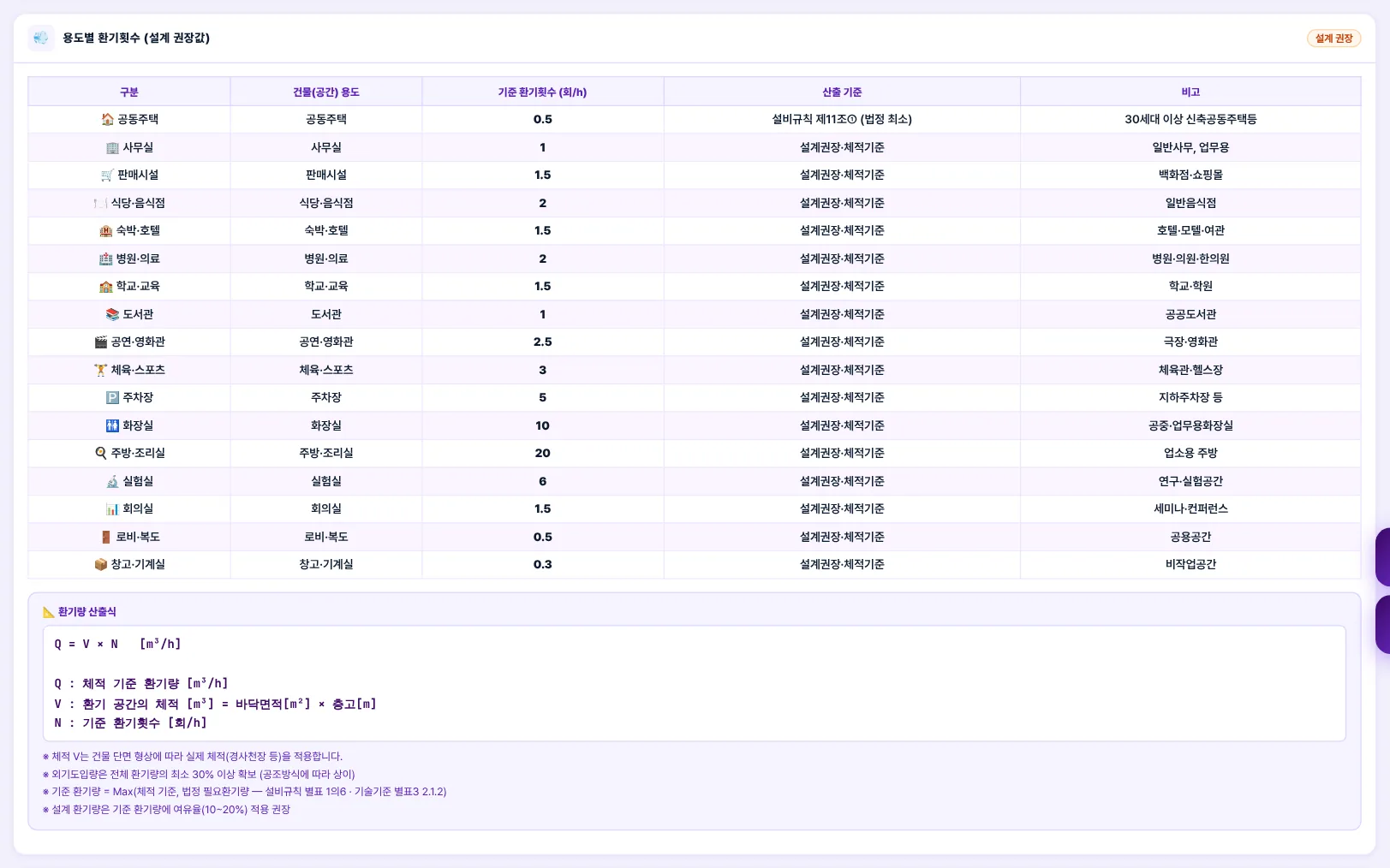Click the box icon for 창고·기계실
1390x868 pixels.
click(x=101, y=565)
